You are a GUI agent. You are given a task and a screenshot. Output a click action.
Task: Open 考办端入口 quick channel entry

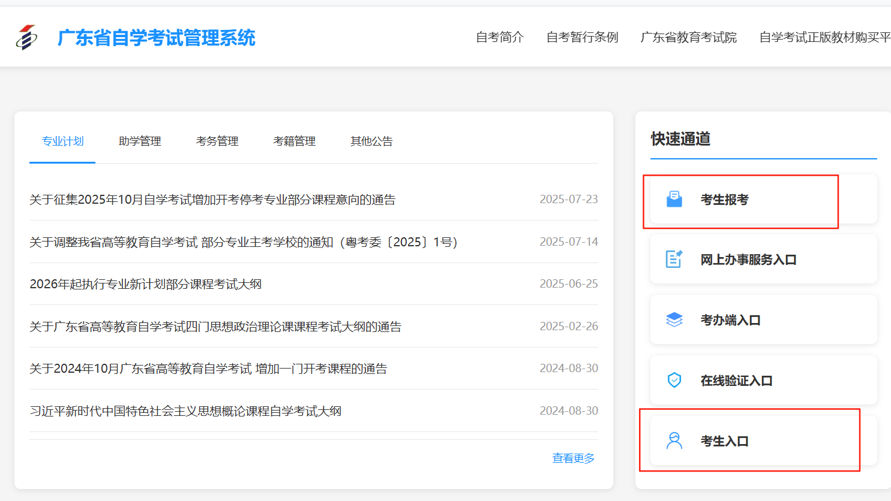tap(763, 320)
